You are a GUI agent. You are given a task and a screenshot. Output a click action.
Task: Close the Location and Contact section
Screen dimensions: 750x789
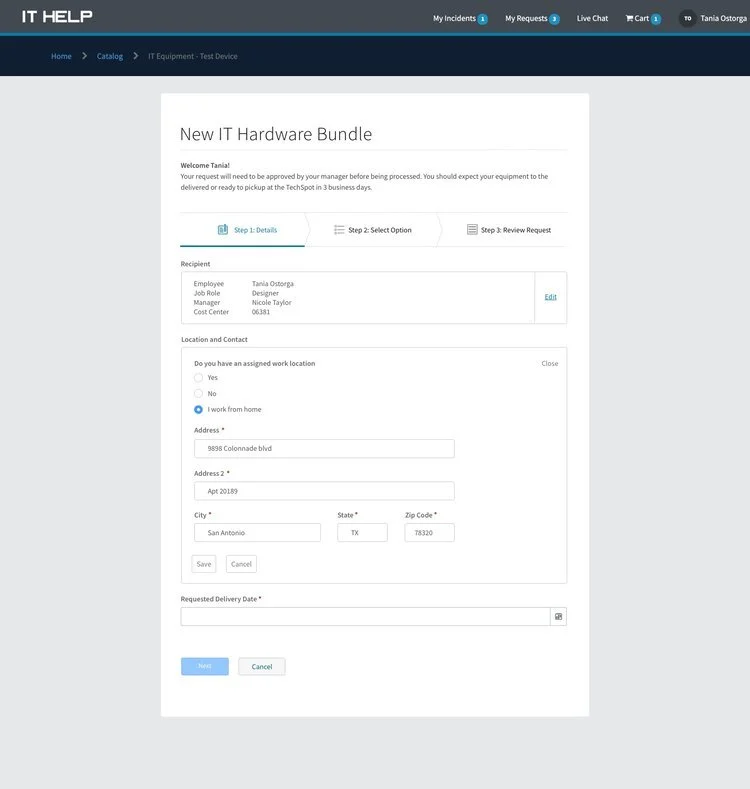pyautogui.click(x=550, y=363)
